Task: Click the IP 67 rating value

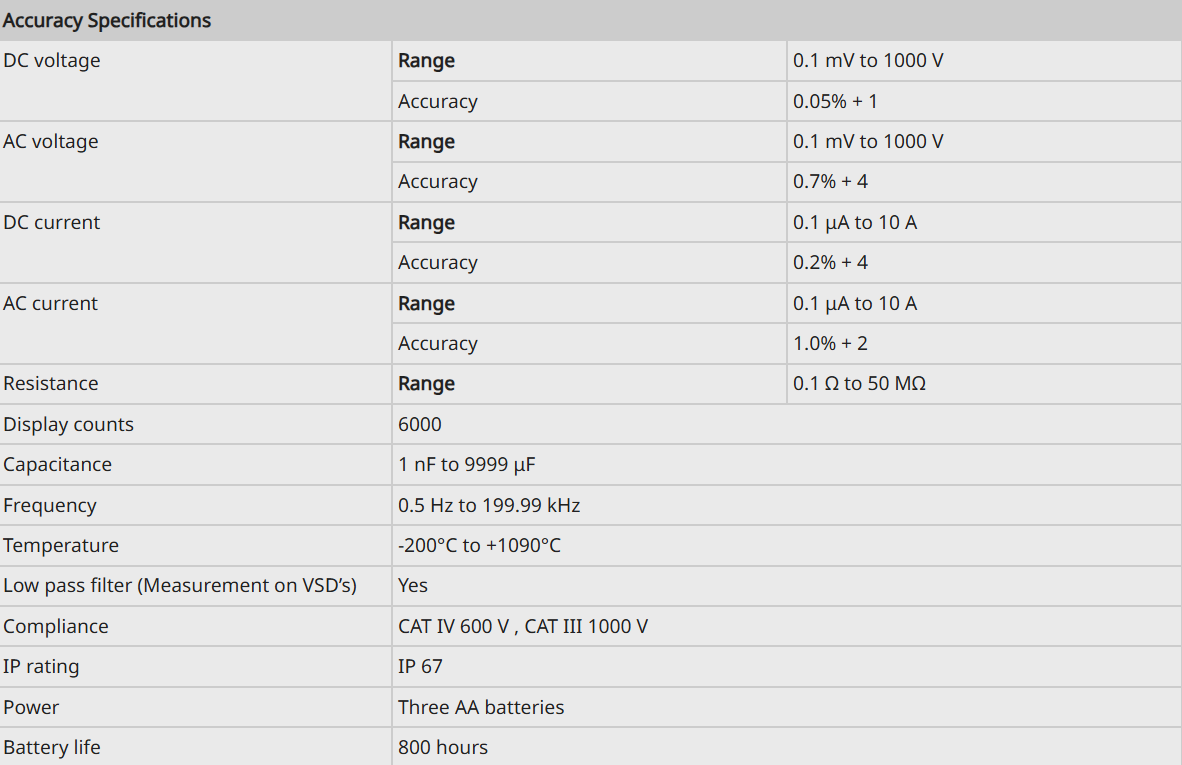Action: point(420,666)
